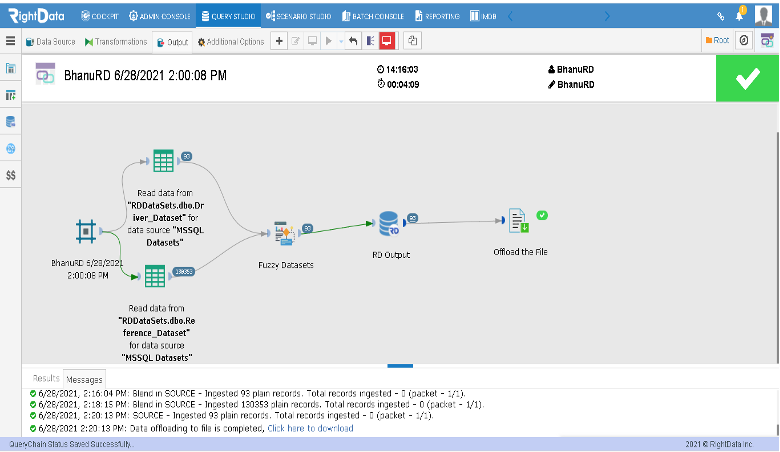The width and height of the screenshot is (780, 452).
Task: Click the first left sidebar panel icon
Action: [x=10, y=68]
